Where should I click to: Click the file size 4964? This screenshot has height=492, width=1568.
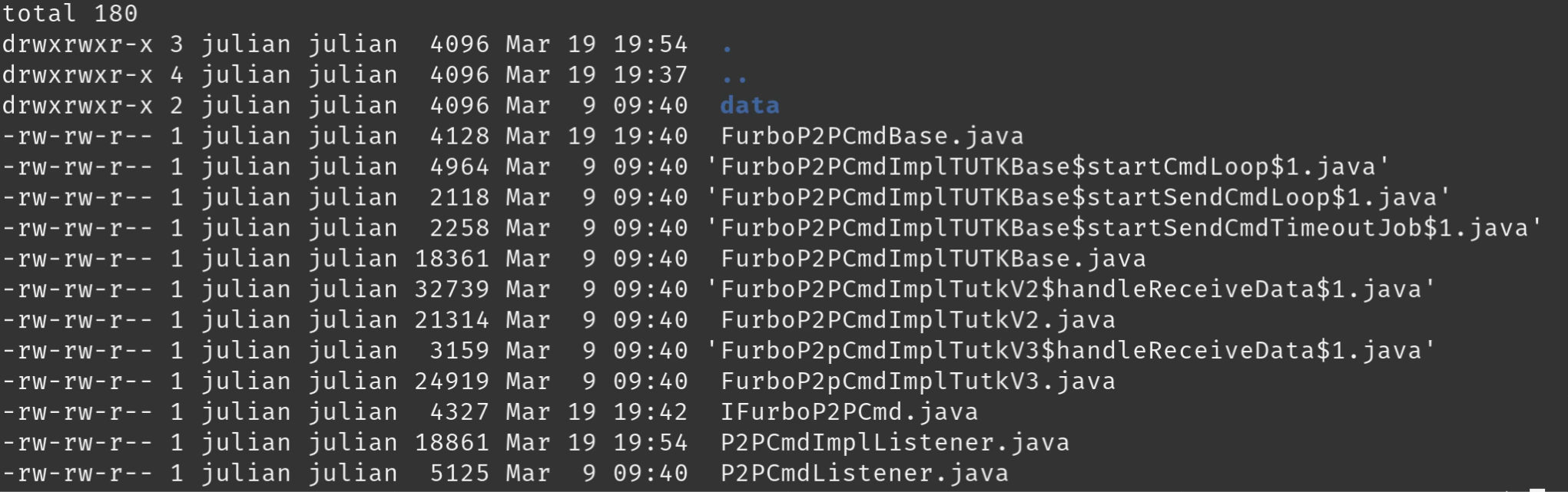(x=459, y=167)
